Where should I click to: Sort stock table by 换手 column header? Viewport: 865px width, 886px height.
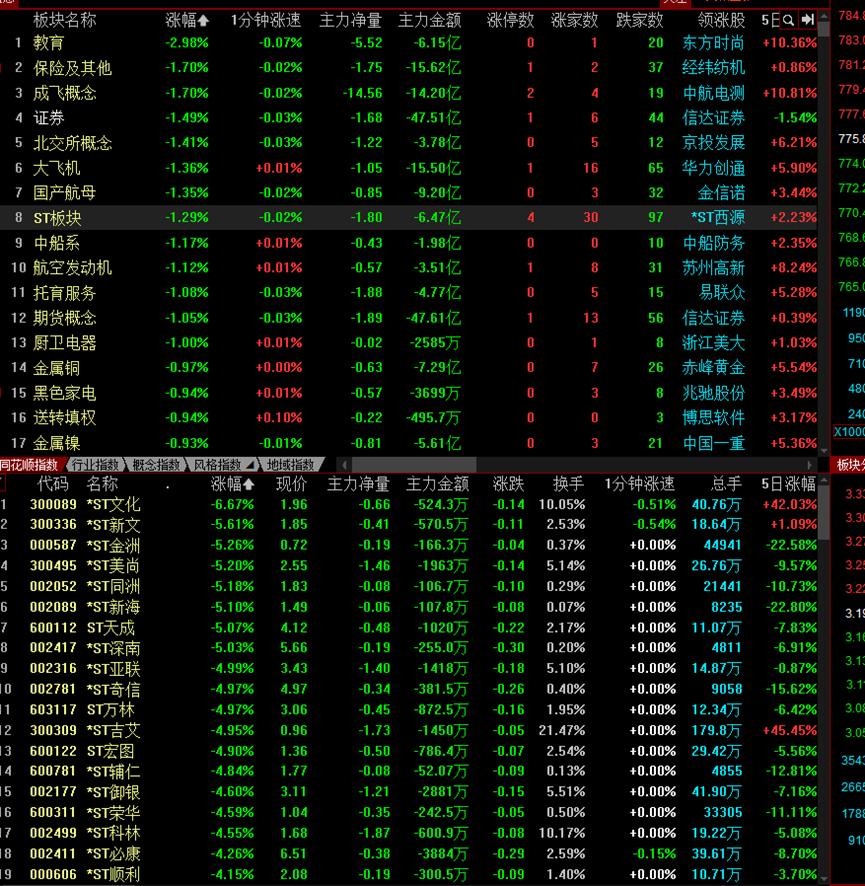(568, 484)
